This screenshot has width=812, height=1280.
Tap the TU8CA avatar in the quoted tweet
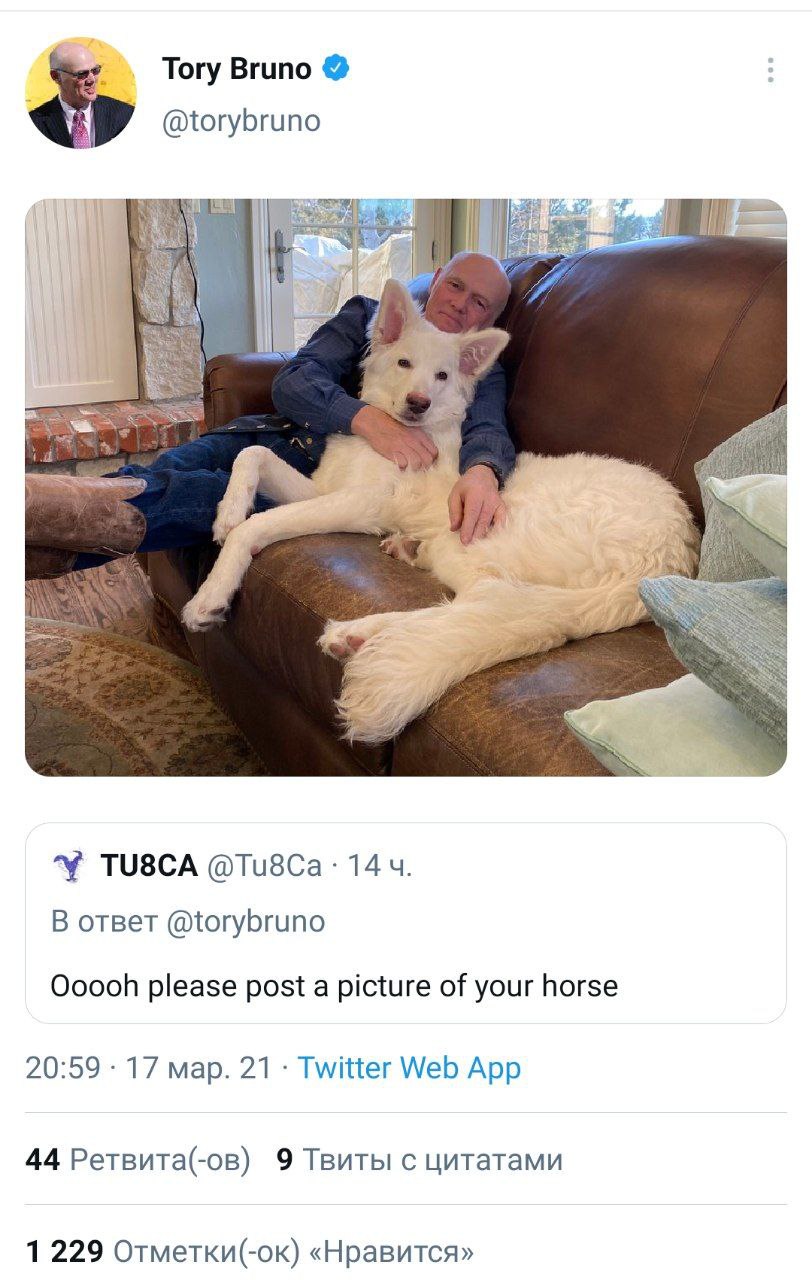tap(69, 865)
